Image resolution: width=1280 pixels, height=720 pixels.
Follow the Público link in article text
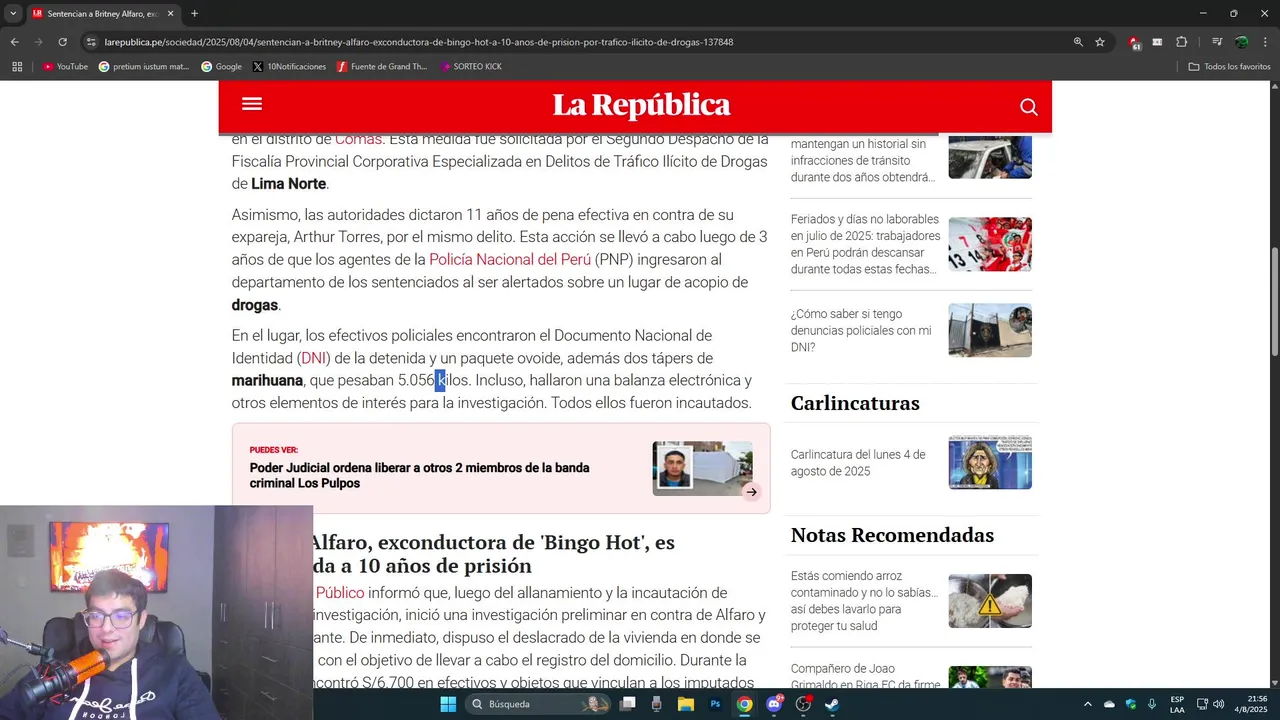(x=340, y=593)
